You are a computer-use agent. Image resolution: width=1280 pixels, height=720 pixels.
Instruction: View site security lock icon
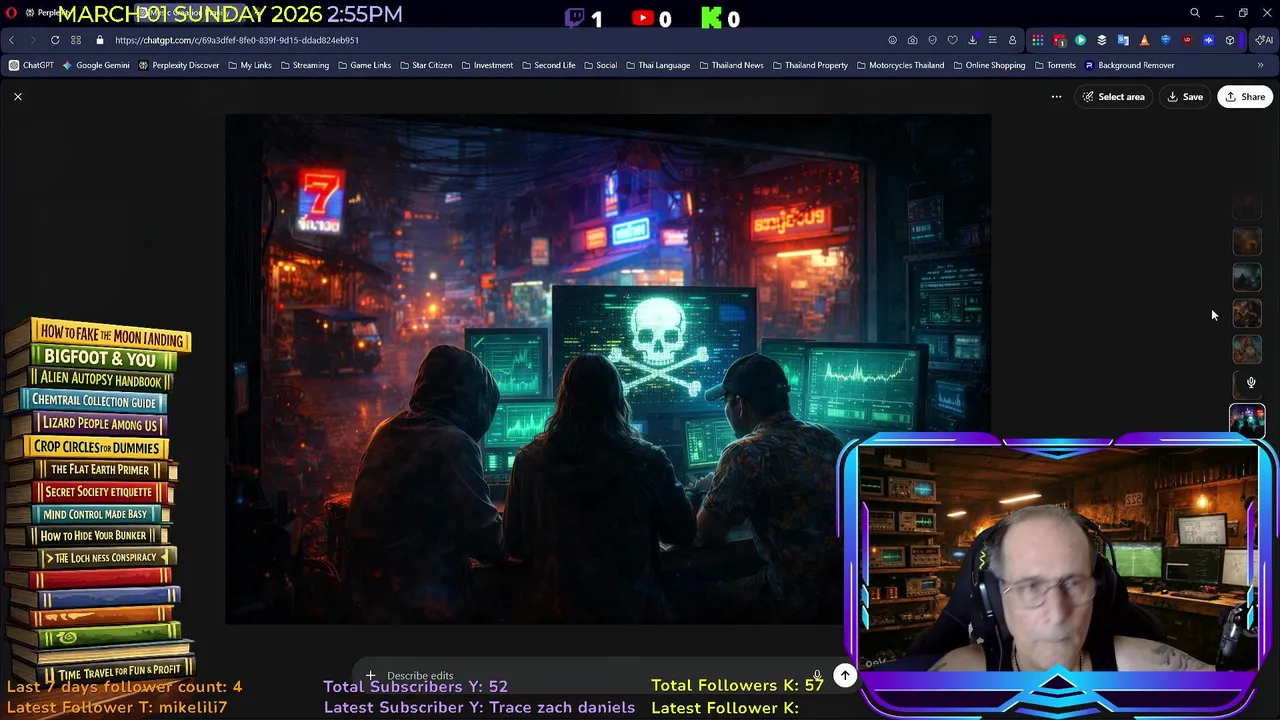pos(99,40)
